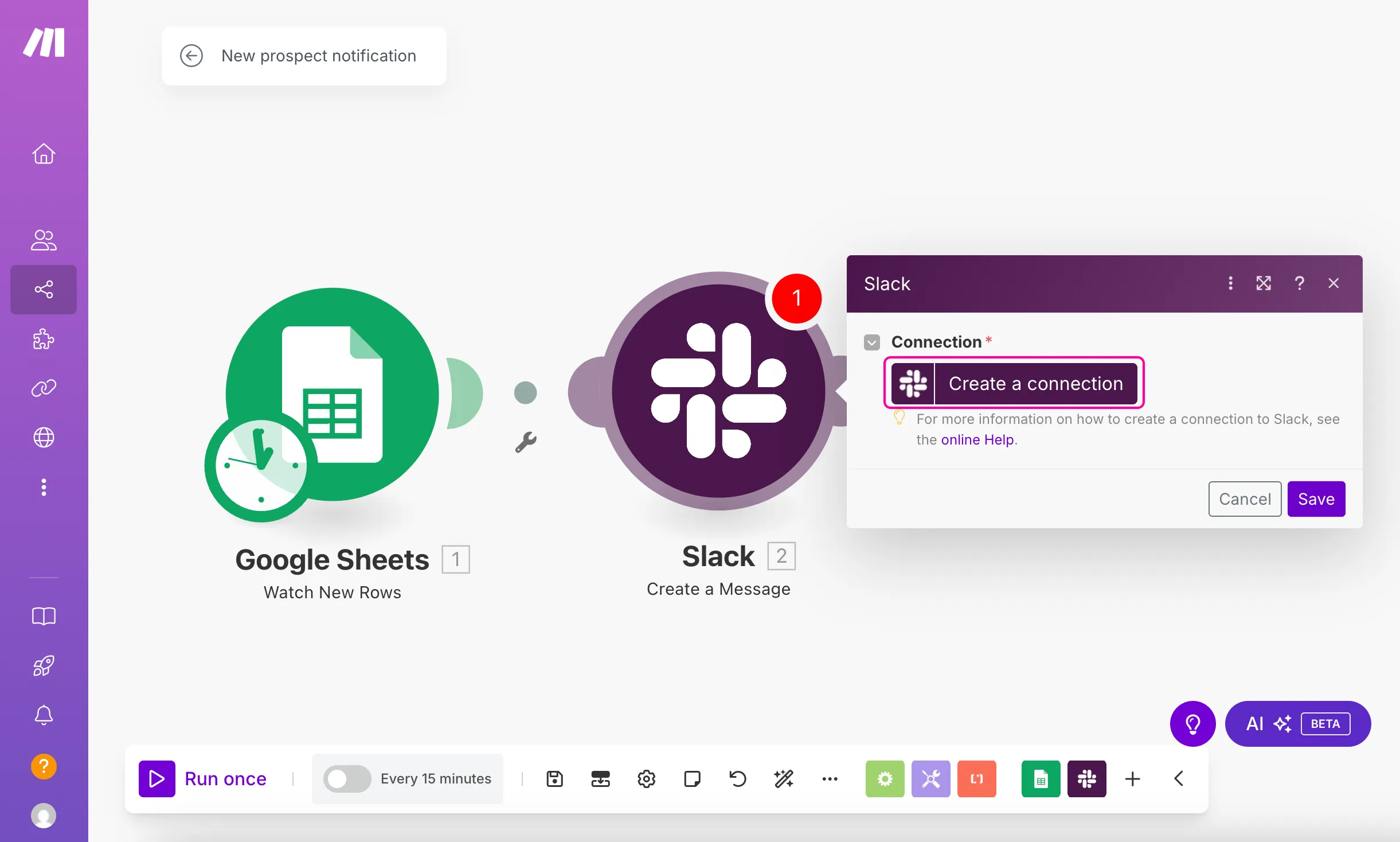Image resolution: width=1400 pixels, height=842 pixels.
Task: Open the import/export blueprint icon
Action: [x=600, y=779]
